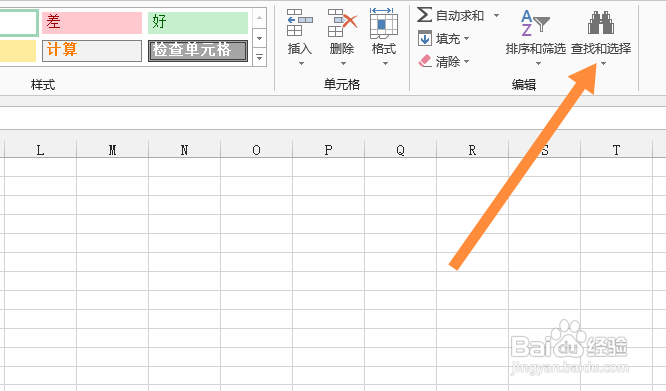Viewport: 666px width, 391px height.
Task: Open the 自动求和 dropdown arrow
Action: (496, 16)
